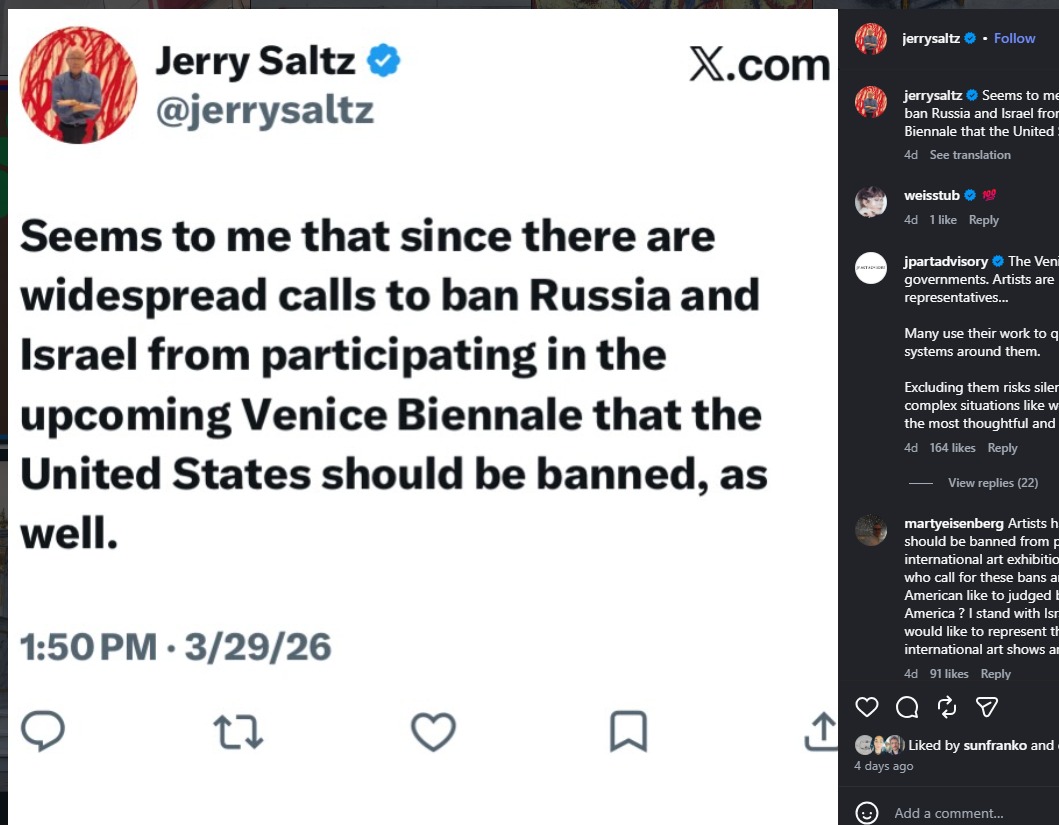Share the post with the paper plane icon

point(987,707)
